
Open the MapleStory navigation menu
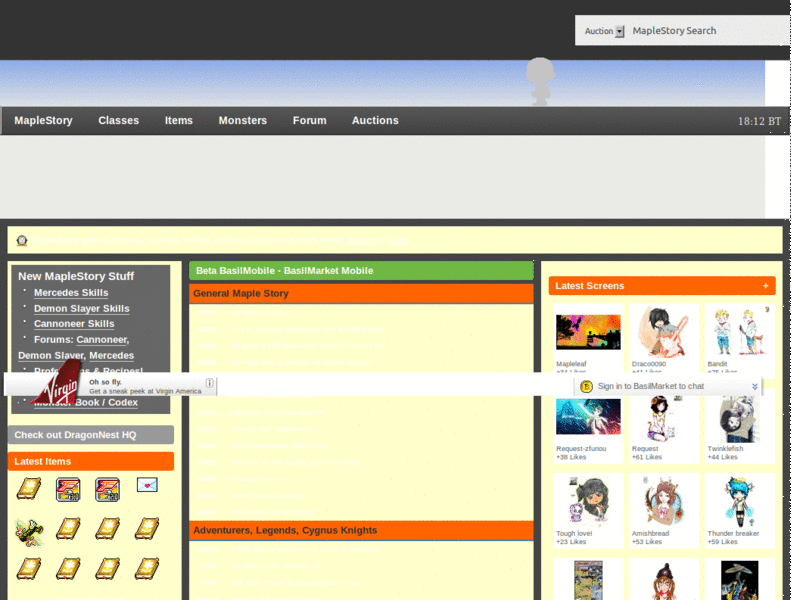[x=43, y=121]
